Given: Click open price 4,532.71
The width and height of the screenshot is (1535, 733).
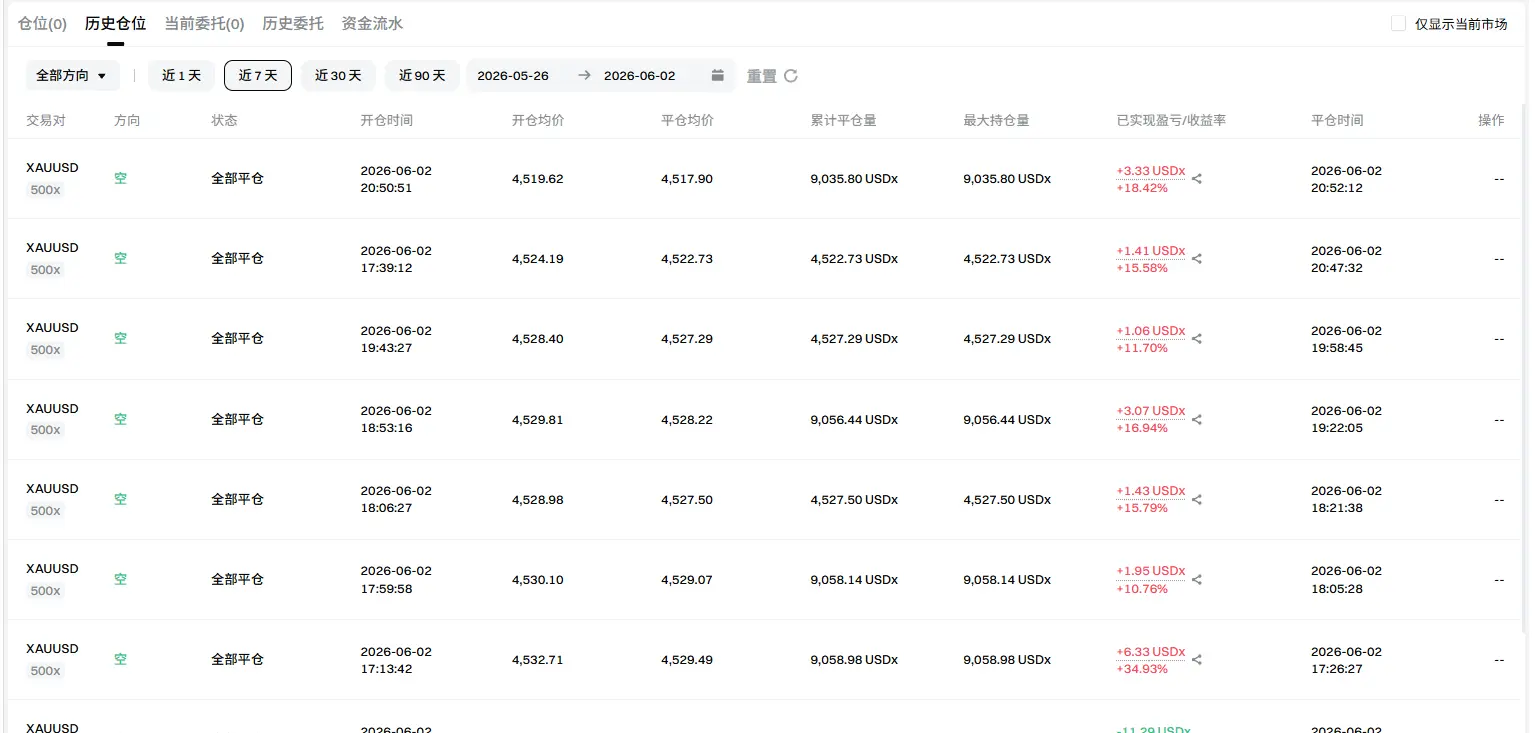Looking at the screenshot, I should [x=537, y=660].
